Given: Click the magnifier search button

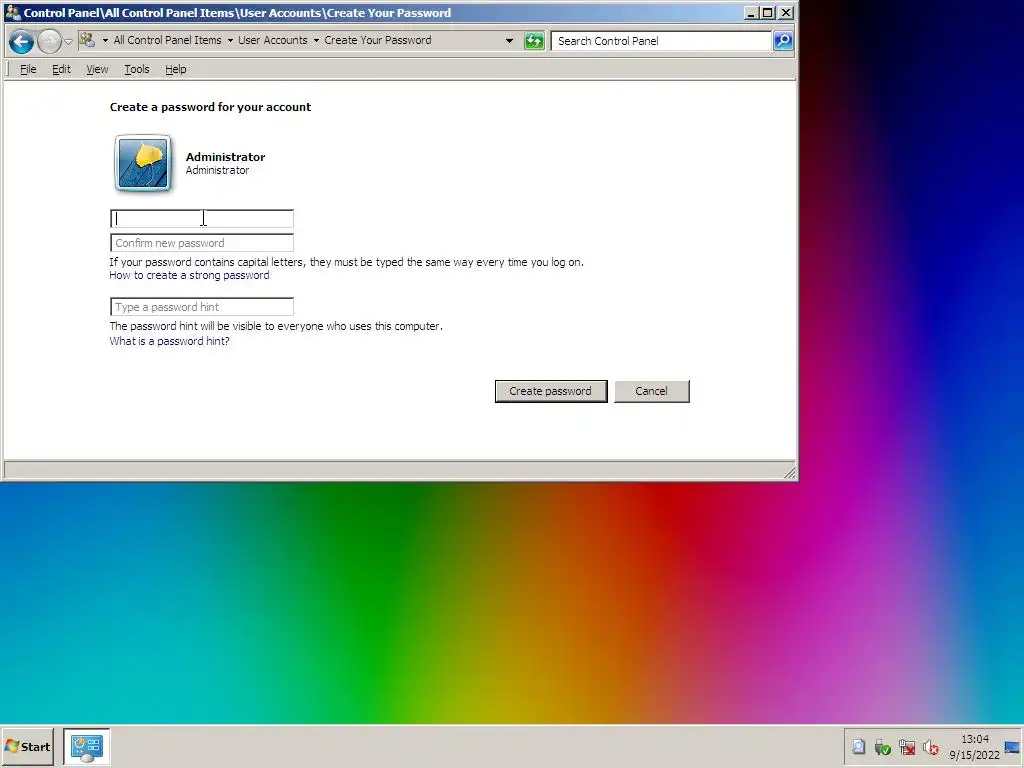Looking at the screenshot, I should point(783,41).
